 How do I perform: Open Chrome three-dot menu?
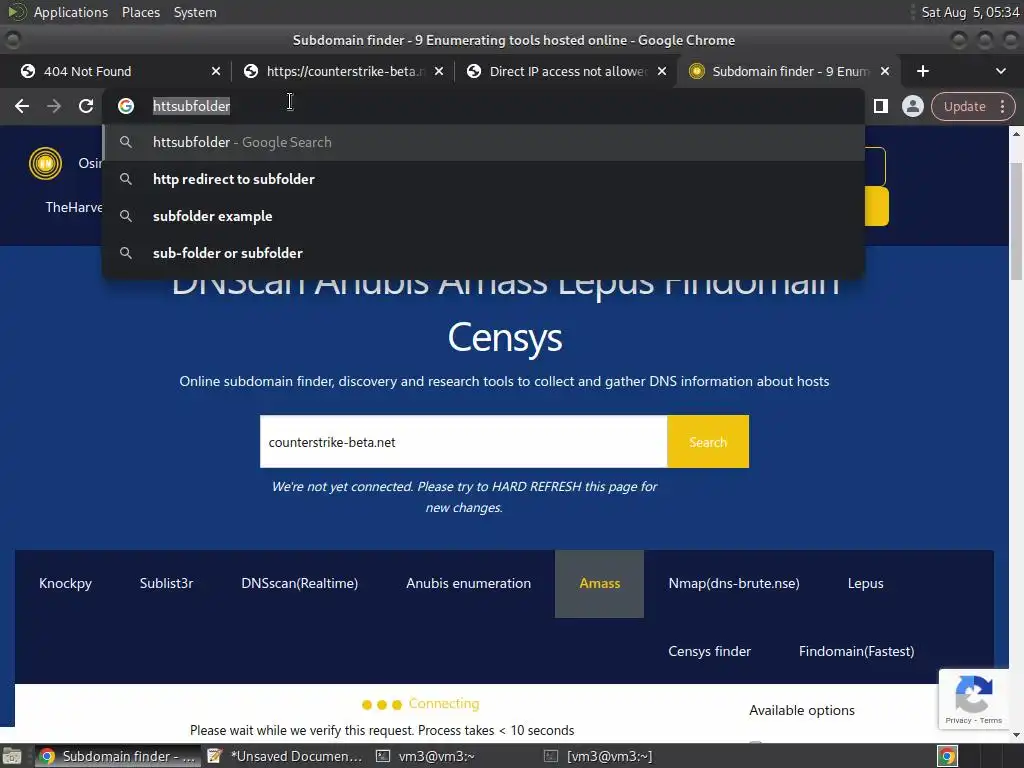1002,106
